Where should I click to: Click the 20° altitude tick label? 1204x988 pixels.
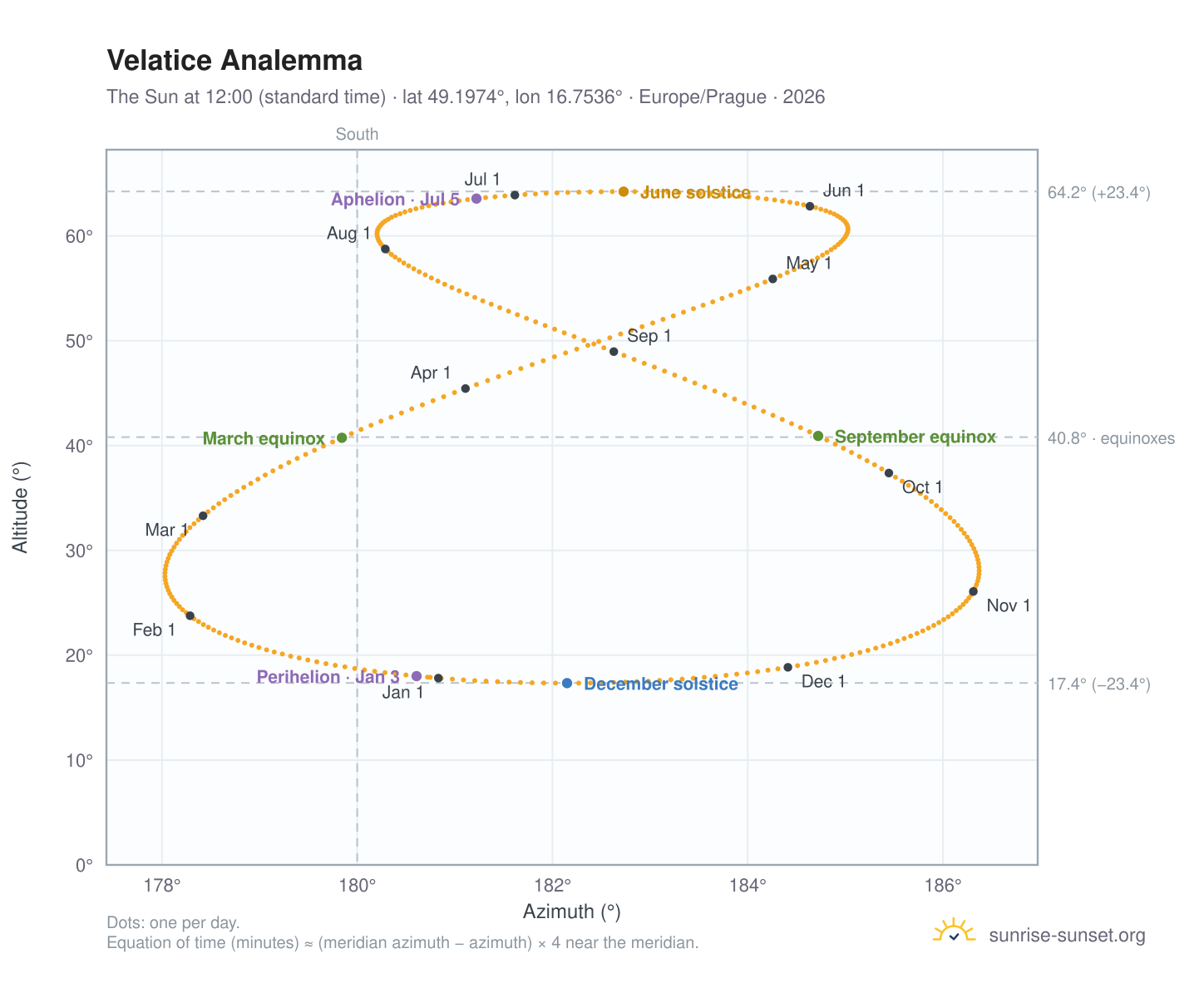(80, 655)
